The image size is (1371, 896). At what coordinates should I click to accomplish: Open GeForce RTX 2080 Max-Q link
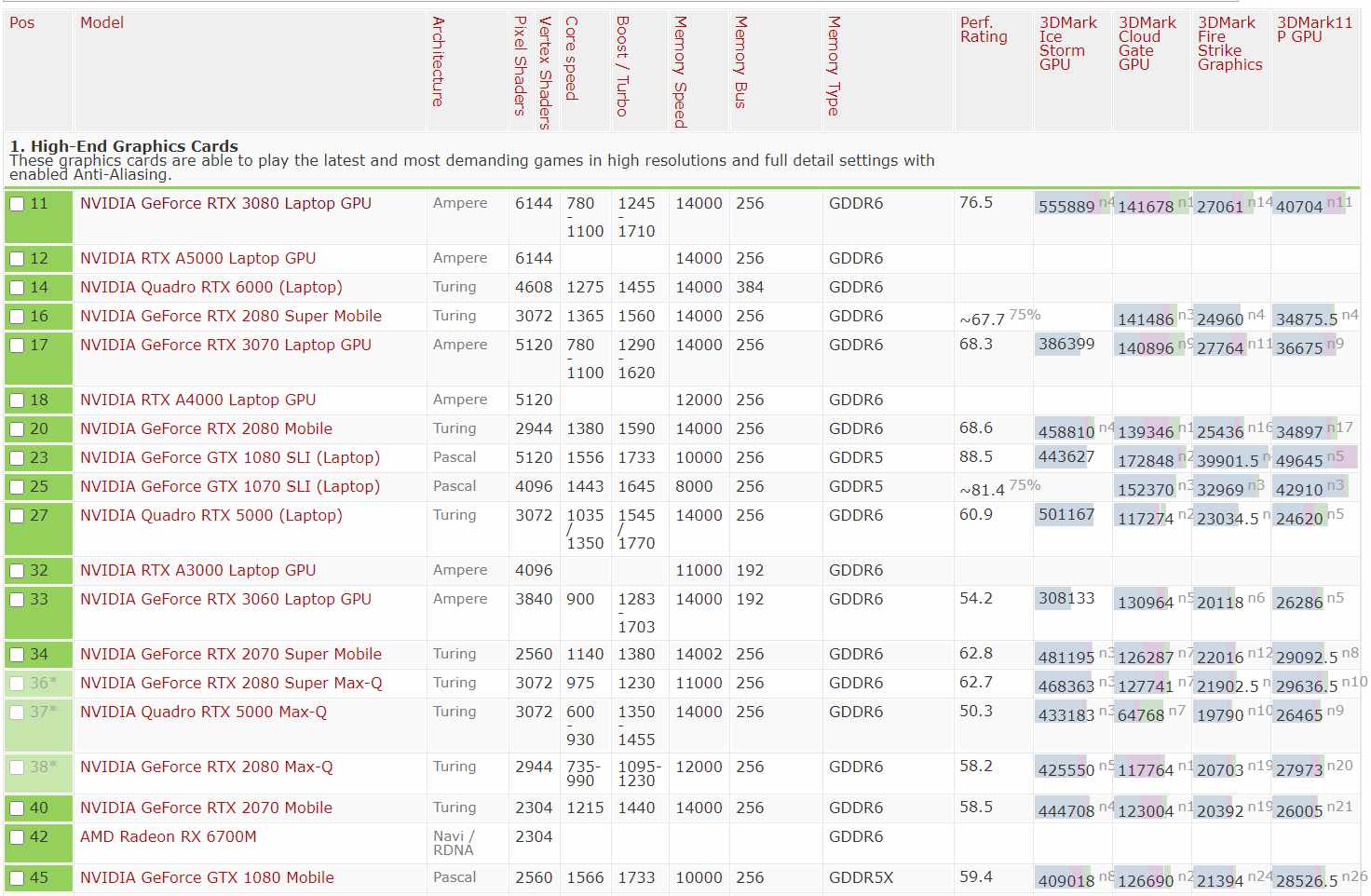(x=206, y=767)
